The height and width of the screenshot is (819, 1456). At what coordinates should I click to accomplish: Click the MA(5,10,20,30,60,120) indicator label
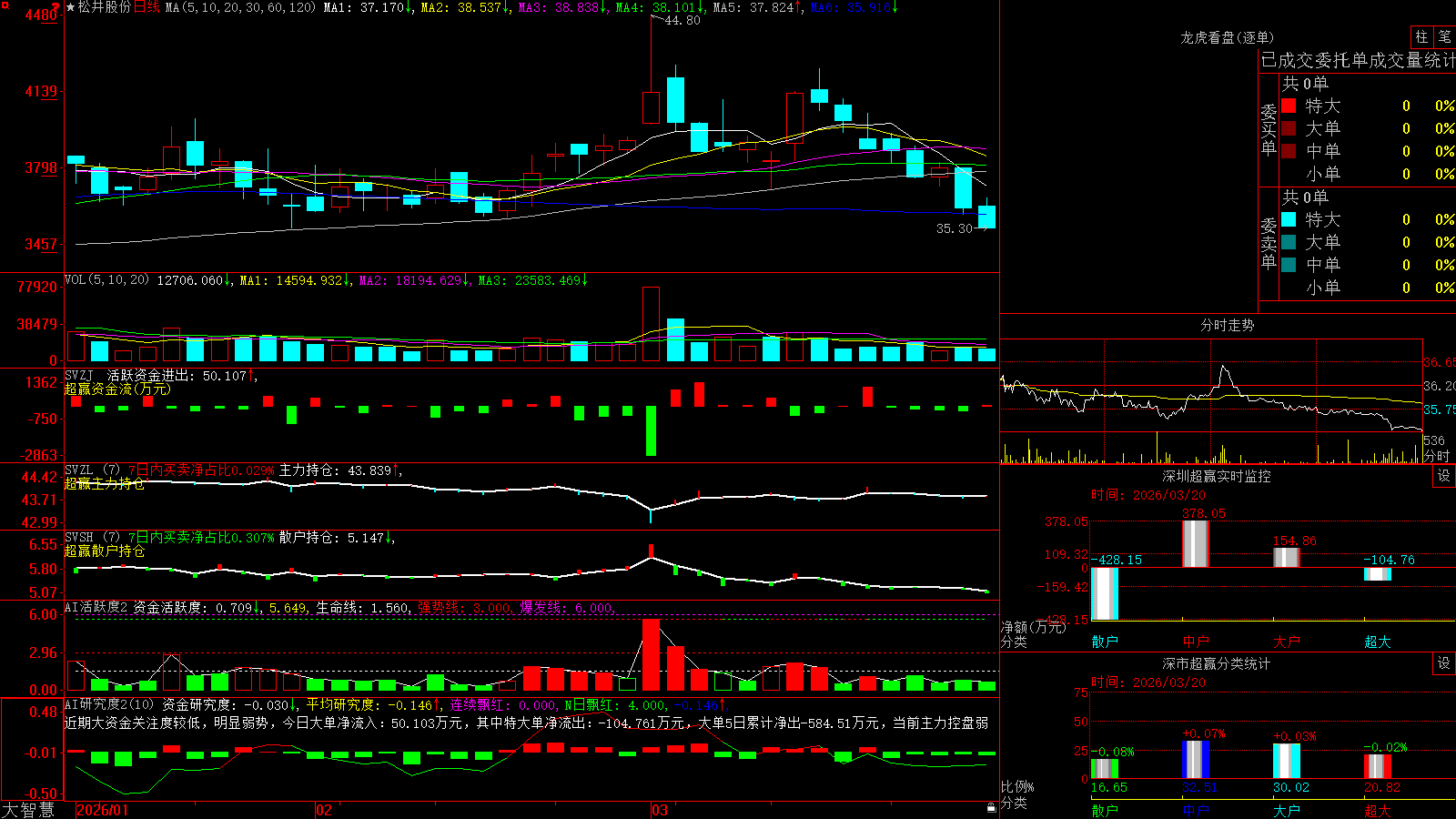[240, 7]
